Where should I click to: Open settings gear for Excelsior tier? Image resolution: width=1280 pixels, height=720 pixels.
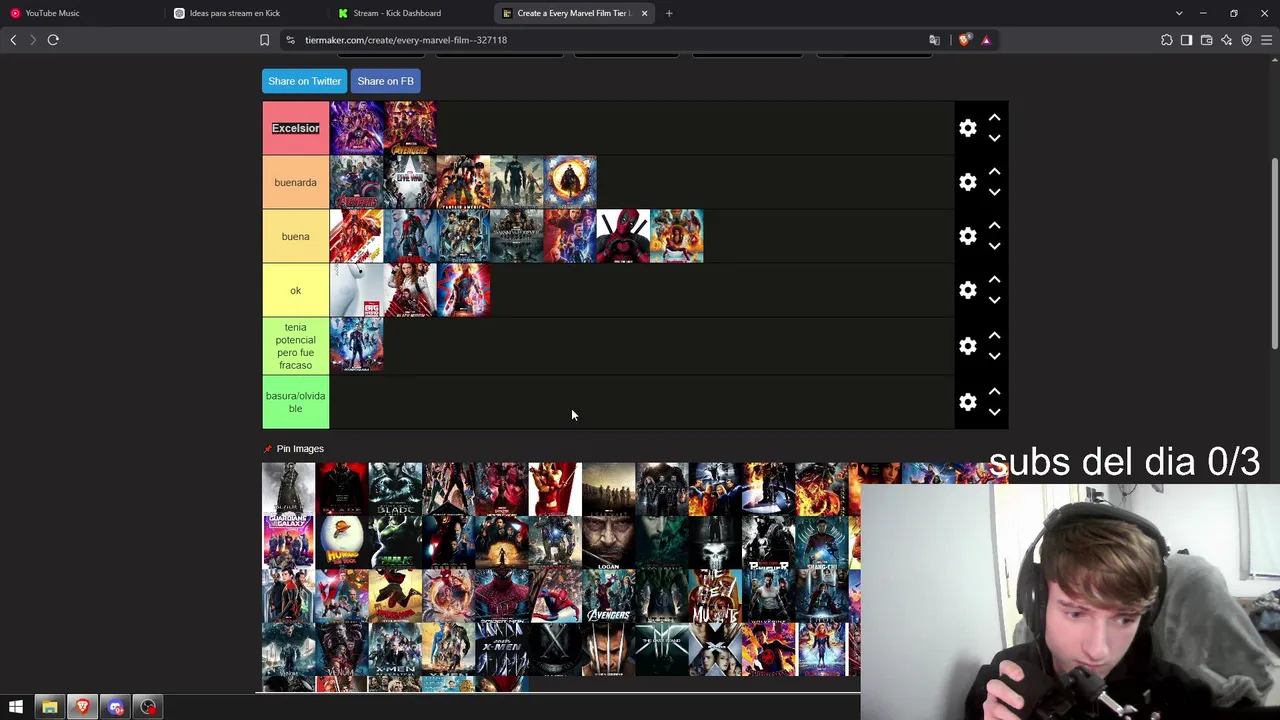(x=967, y=128)
